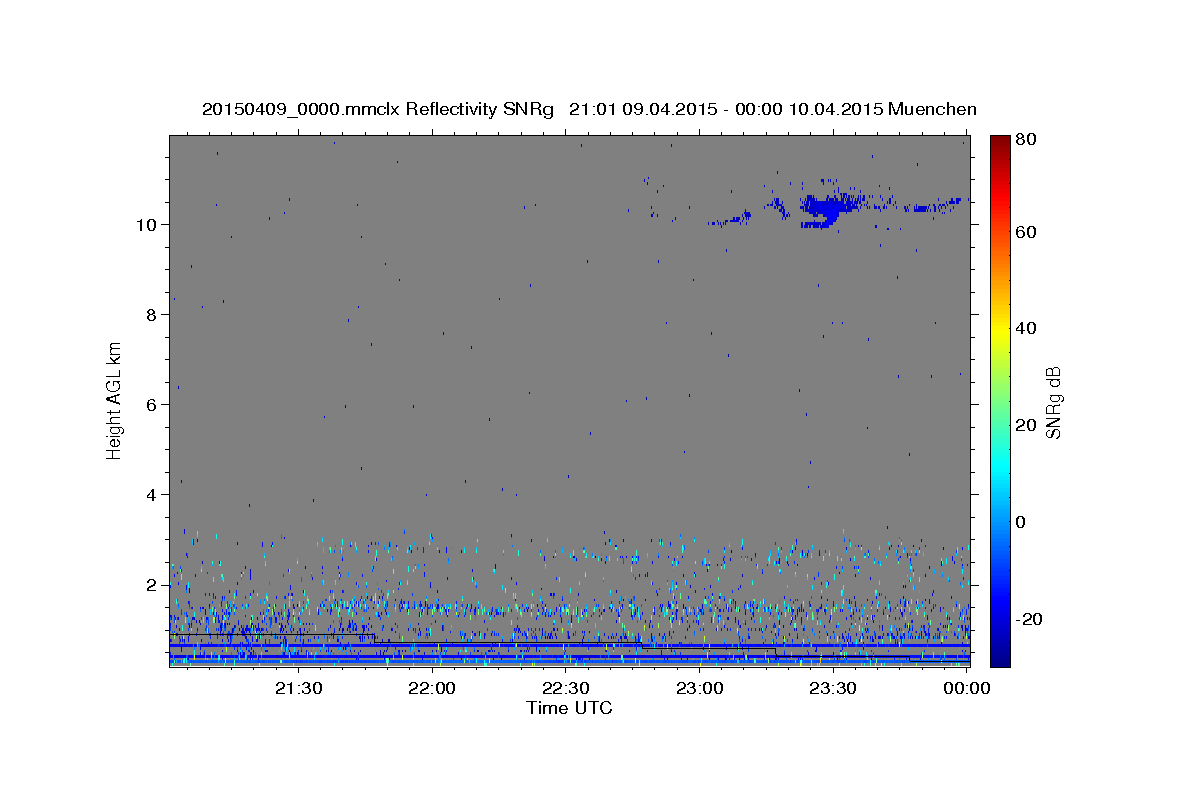The height and width of the screenshot is (800, 1200).
Task: Click the 23:30 time tick label
Action: 832,688
